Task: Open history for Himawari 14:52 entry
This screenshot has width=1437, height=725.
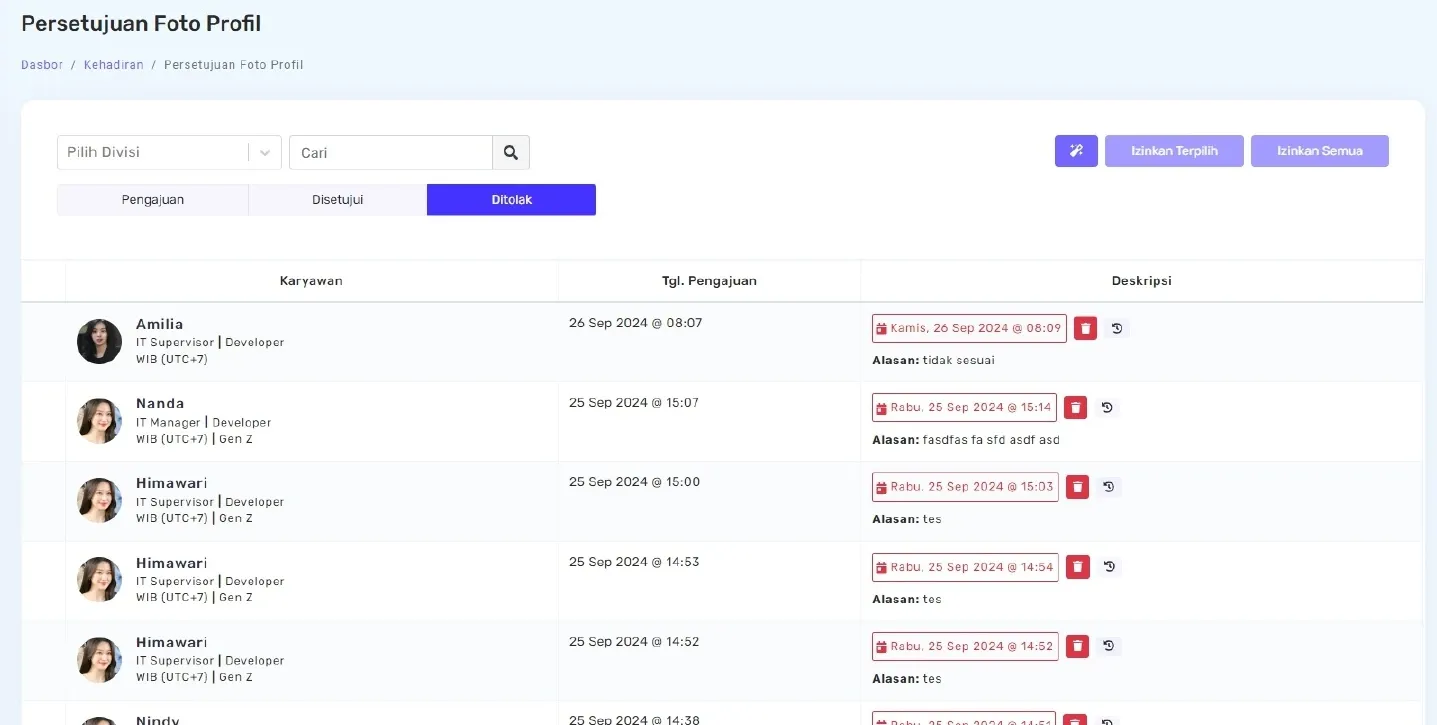Action: click(1109, 646)
